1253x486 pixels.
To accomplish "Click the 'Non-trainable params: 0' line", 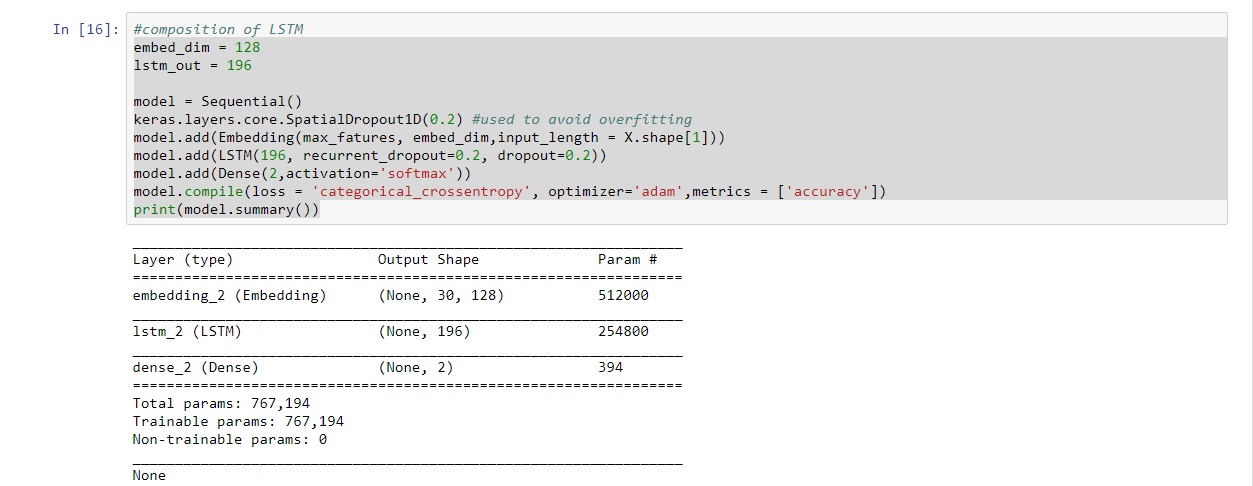I will pyautogui.click(x=230, y=439).
